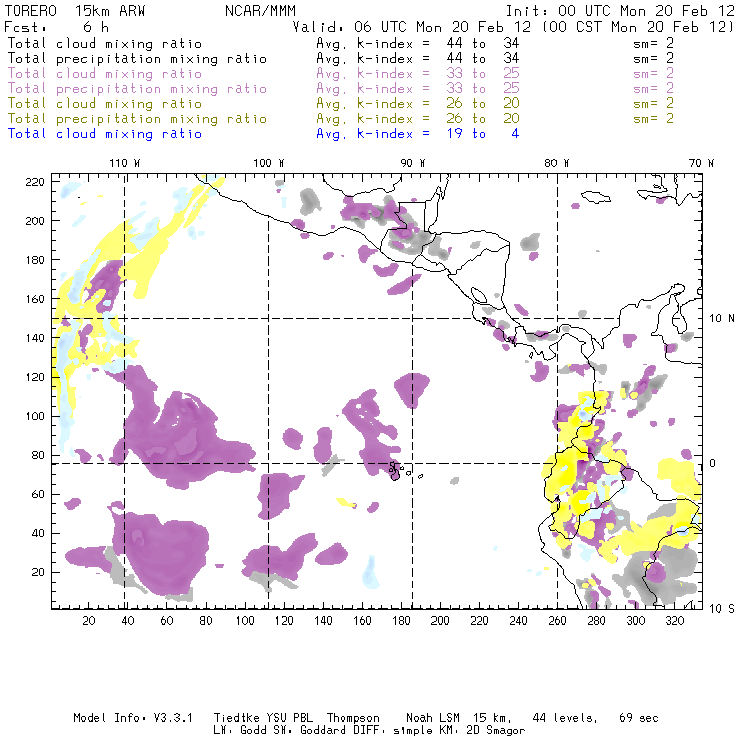Select the "140" tick on the vertical axis
Viewport: 740px width, 740px height.
(x=35, y=338)
